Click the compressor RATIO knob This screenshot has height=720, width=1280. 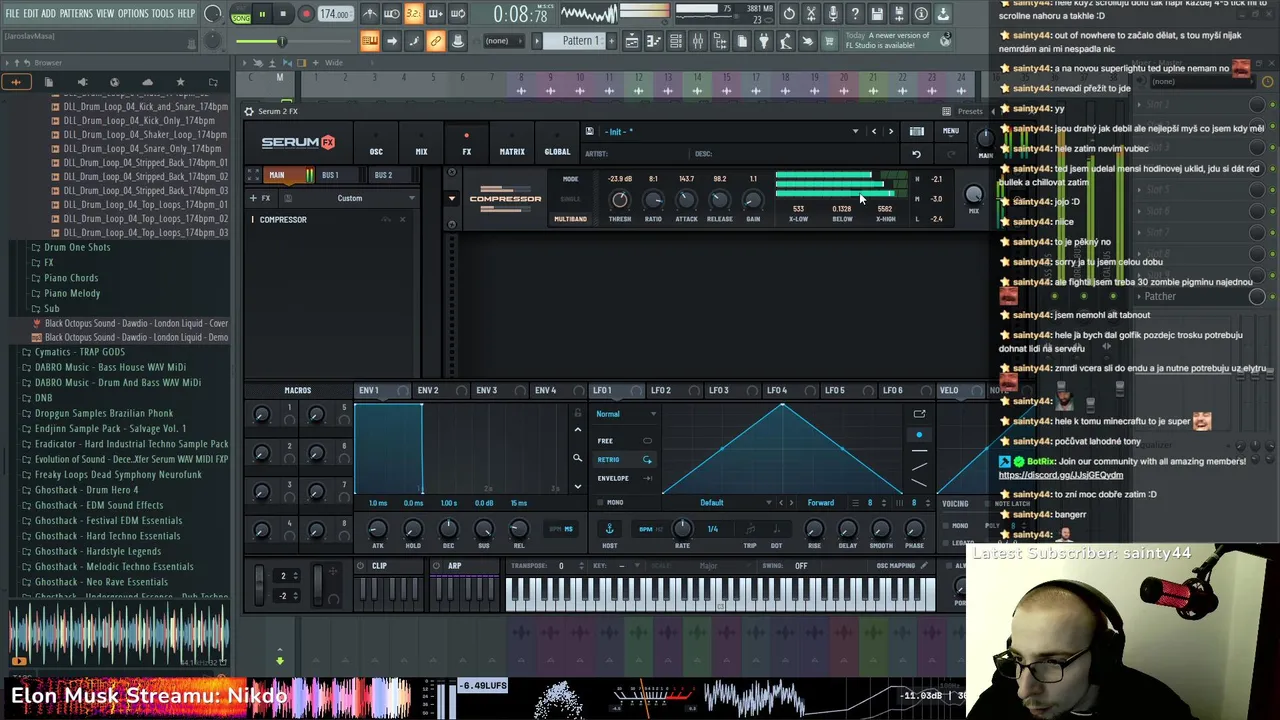(x=653, y=200)
